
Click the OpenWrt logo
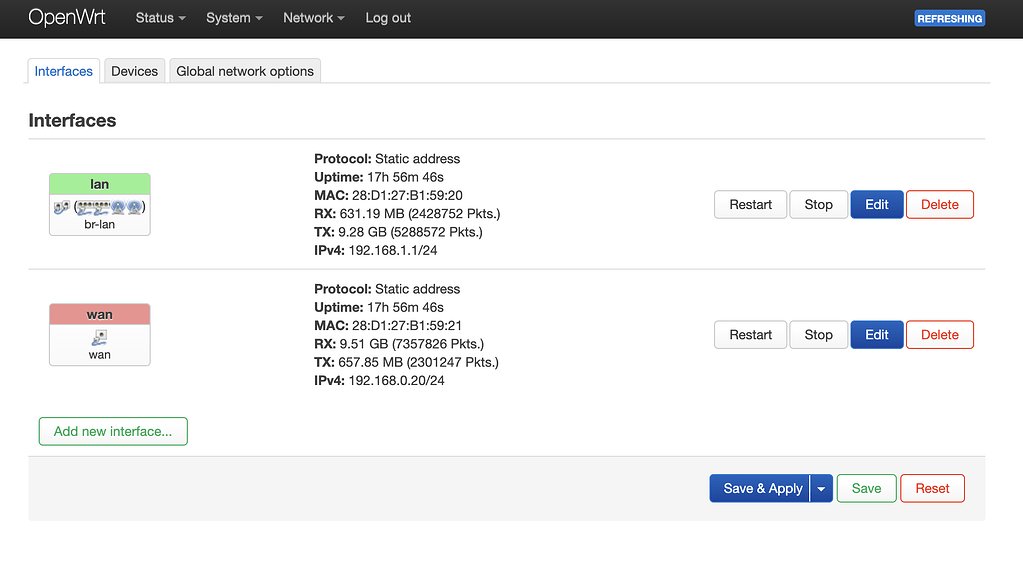pyautogui.click(x=67, y=18)
